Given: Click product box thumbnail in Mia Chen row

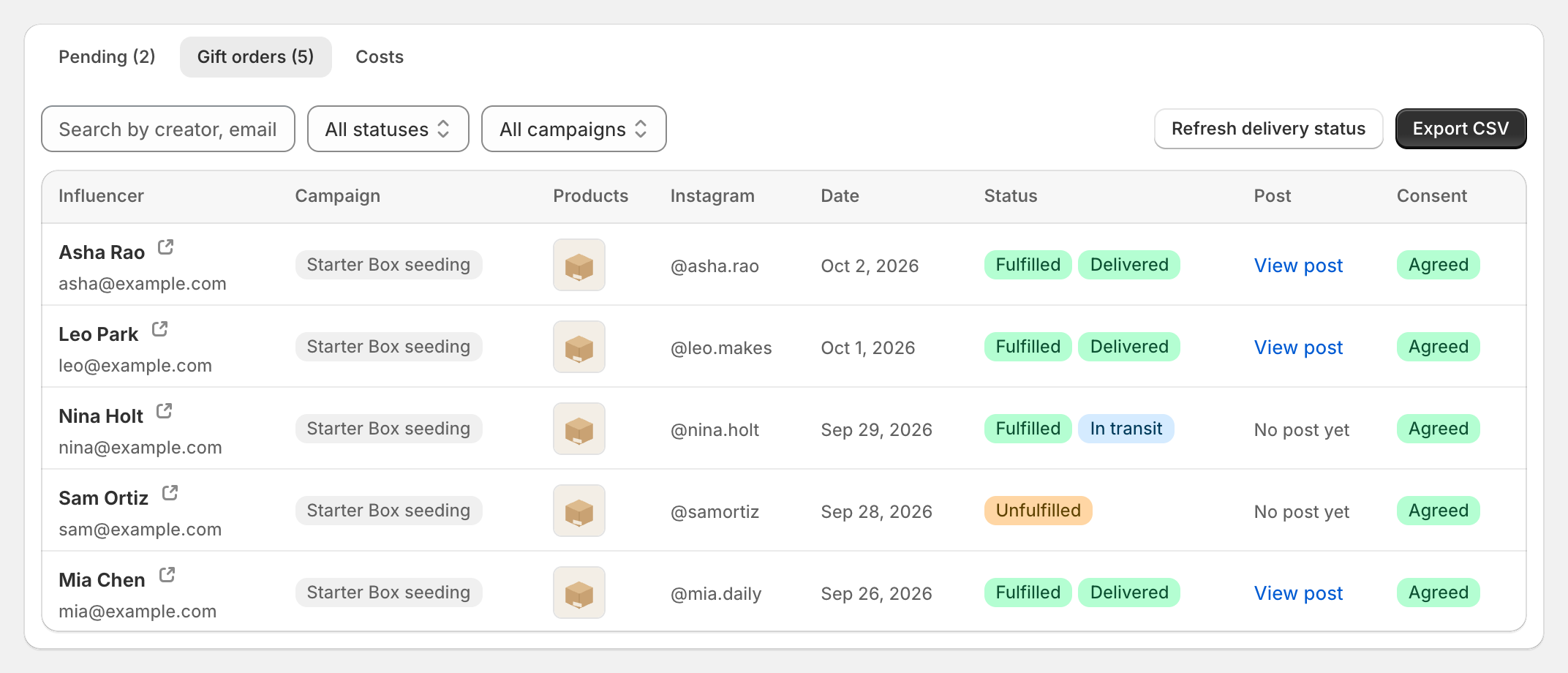Looking at the screenshot, I should [x=579, y=593].
